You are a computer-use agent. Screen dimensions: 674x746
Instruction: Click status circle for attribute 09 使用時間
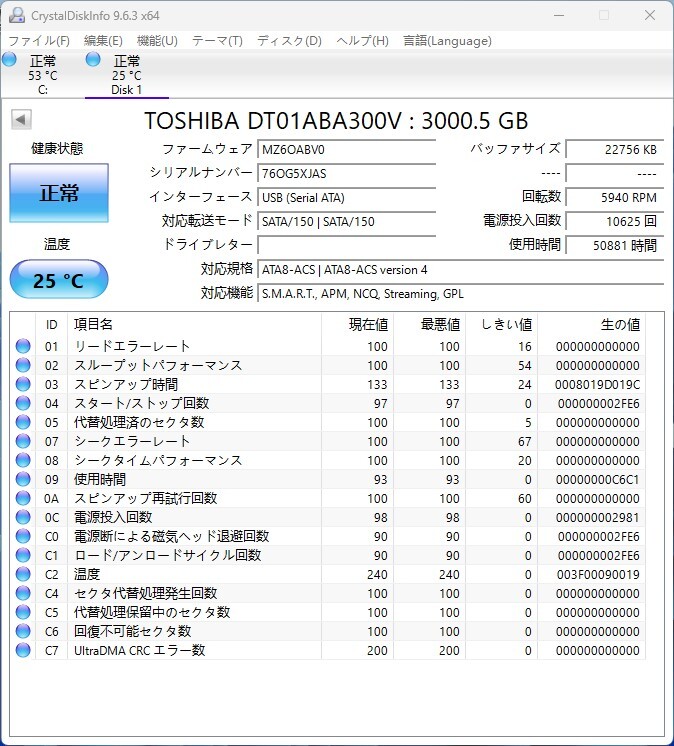tap(23, 479)
